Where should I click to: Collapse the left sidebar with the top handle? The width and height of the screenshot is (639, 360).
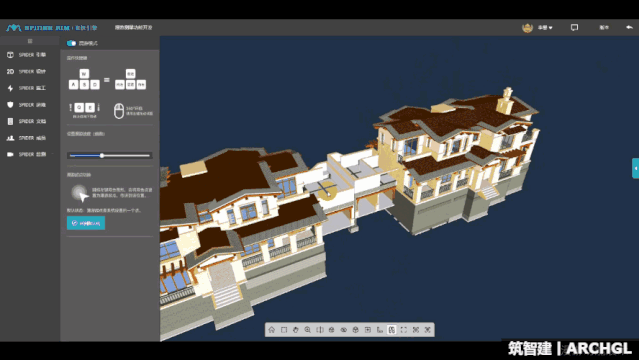[x=30, y=41]
